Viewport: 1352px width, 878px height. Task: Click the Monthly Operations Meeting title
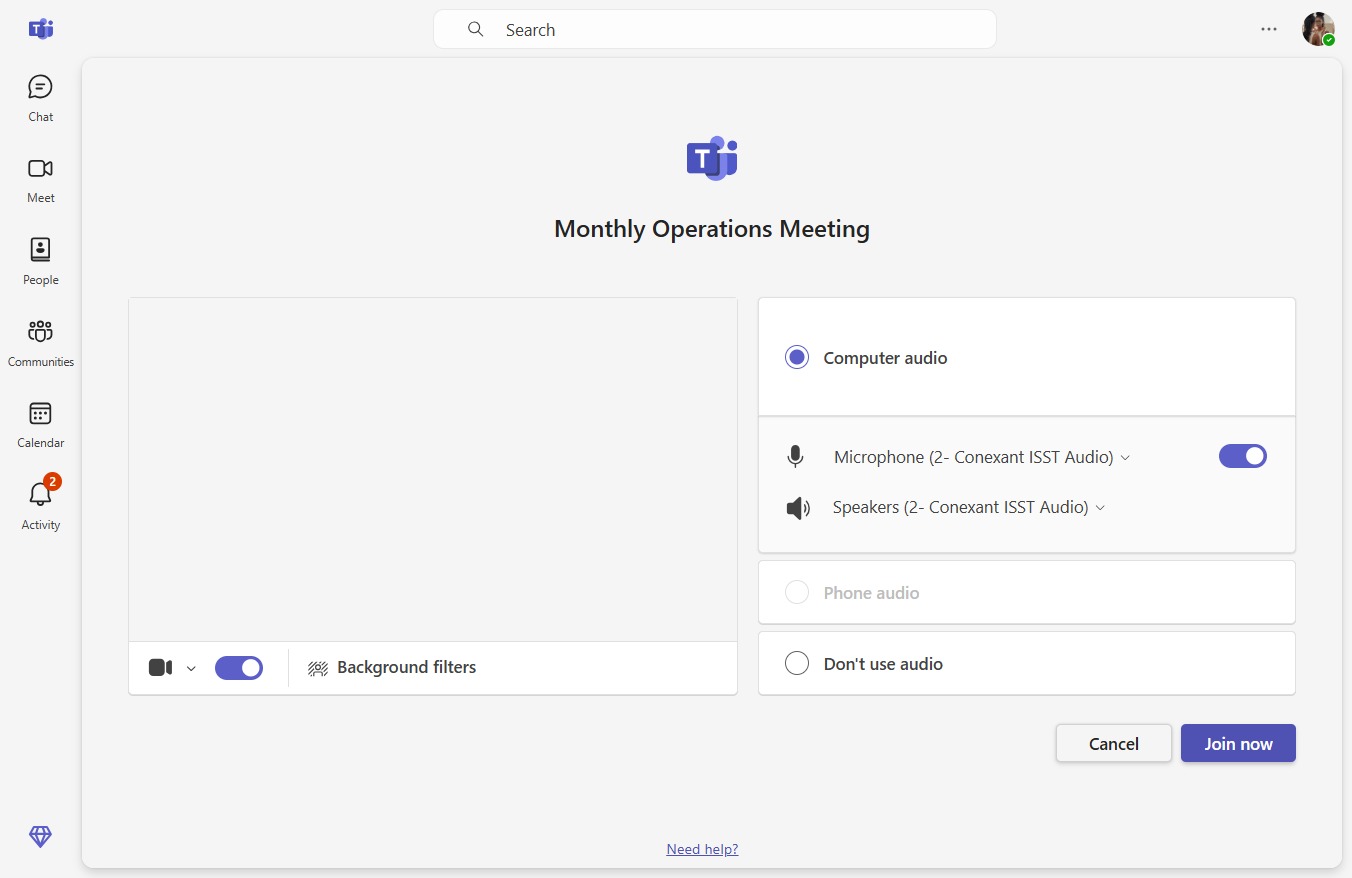click(712, 229)
